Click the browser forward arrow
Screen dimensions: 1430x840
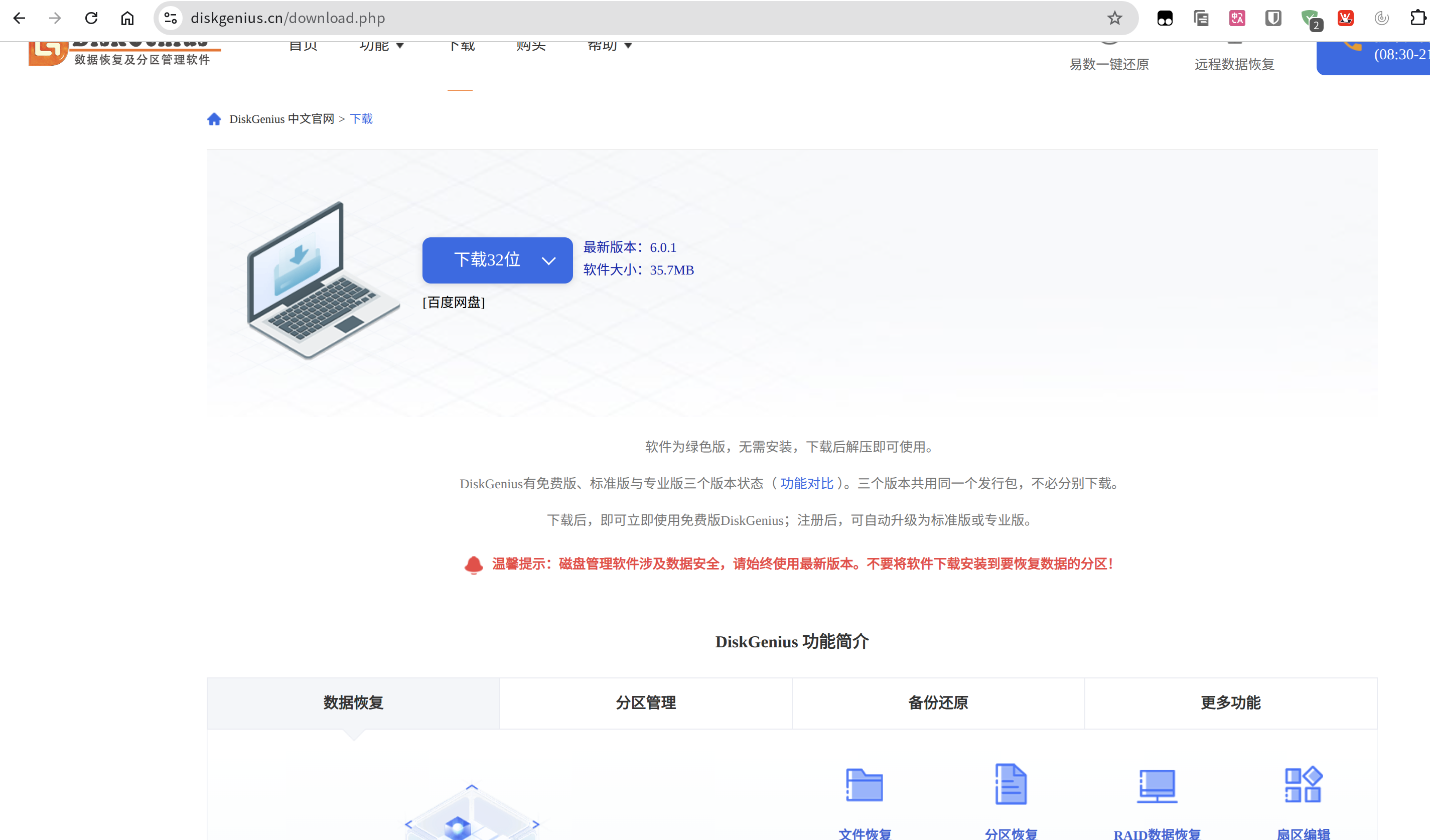coord(55,18)
